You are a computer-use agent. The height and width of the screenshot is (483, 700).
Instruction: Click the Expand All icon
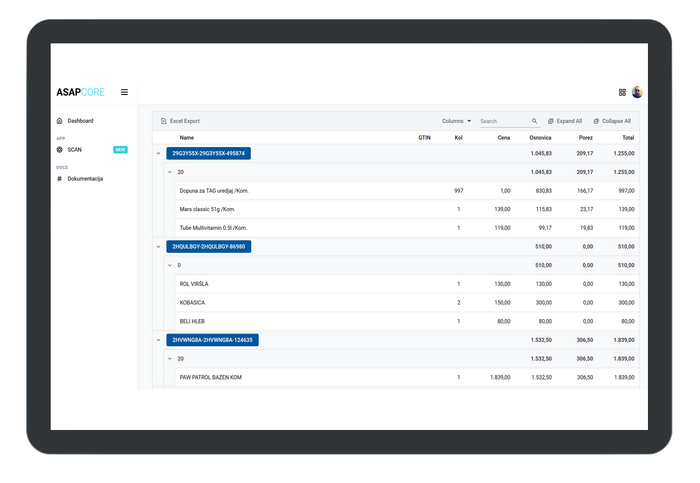(x=551, y=121)
